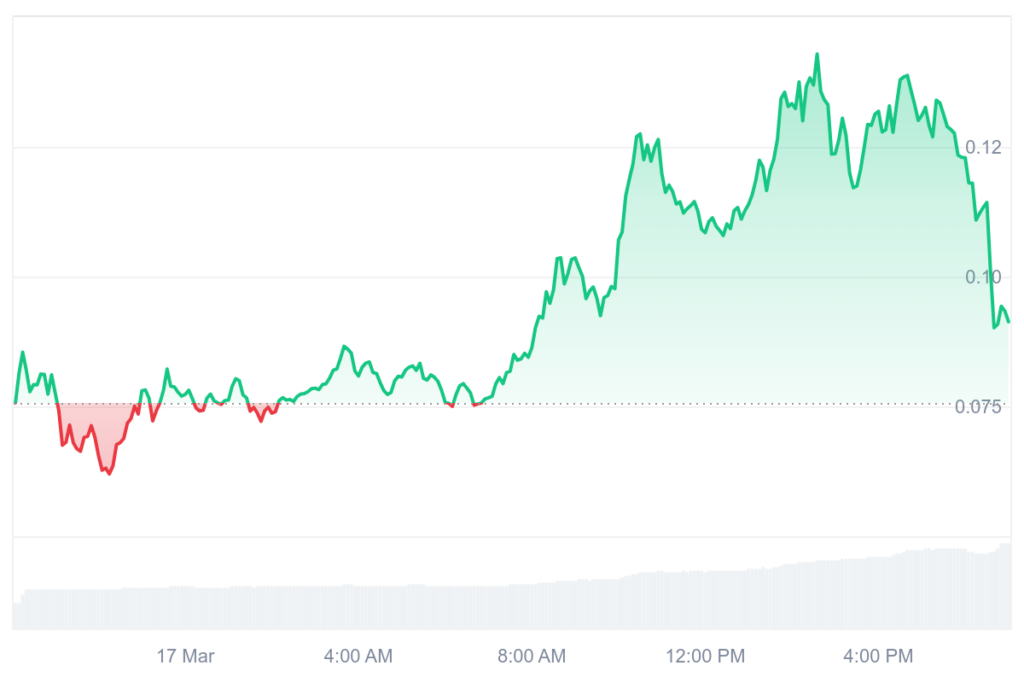Select the "4:00 AM" time axis label

(358, 656)
